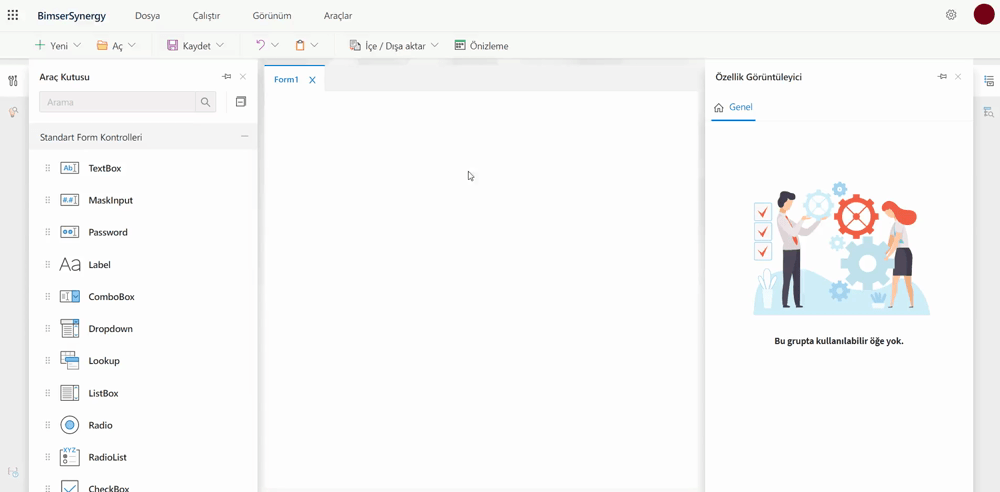Open the Genel properties tab

coord(733,107)
